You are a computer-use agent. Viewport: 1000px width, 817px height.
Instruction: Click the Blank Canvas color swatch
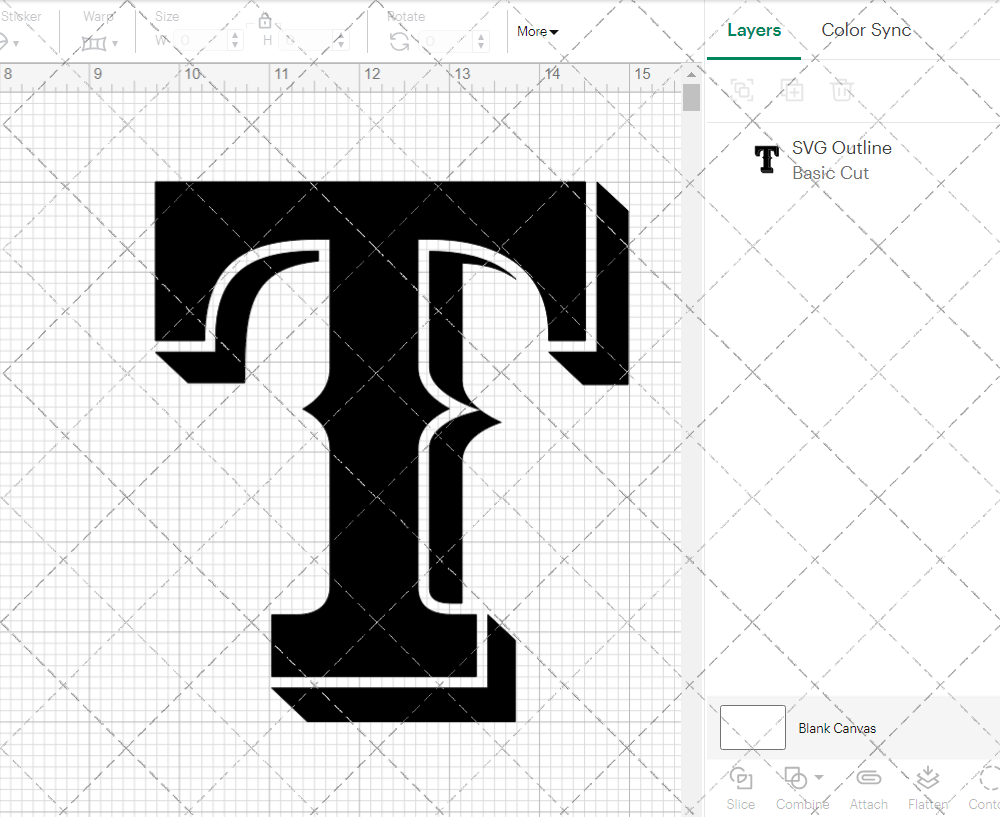pos(752,728)
